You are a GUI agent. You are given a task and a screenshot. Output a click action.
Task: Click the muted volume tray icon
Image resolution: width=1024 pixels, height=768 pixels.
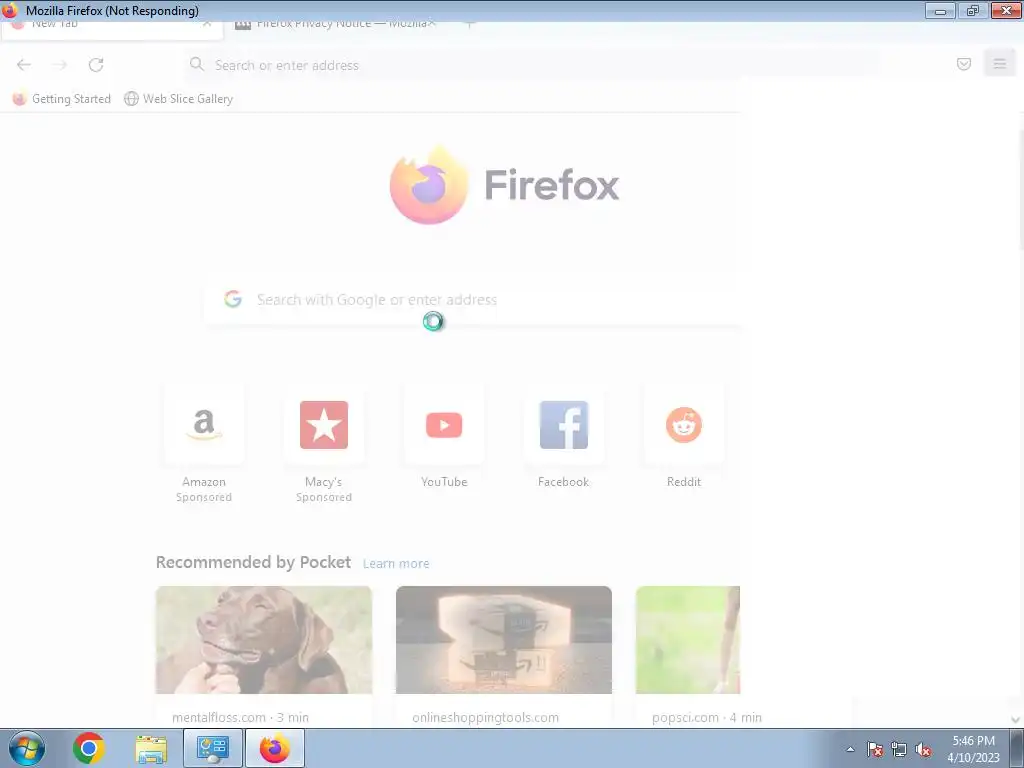coord(923,749)
